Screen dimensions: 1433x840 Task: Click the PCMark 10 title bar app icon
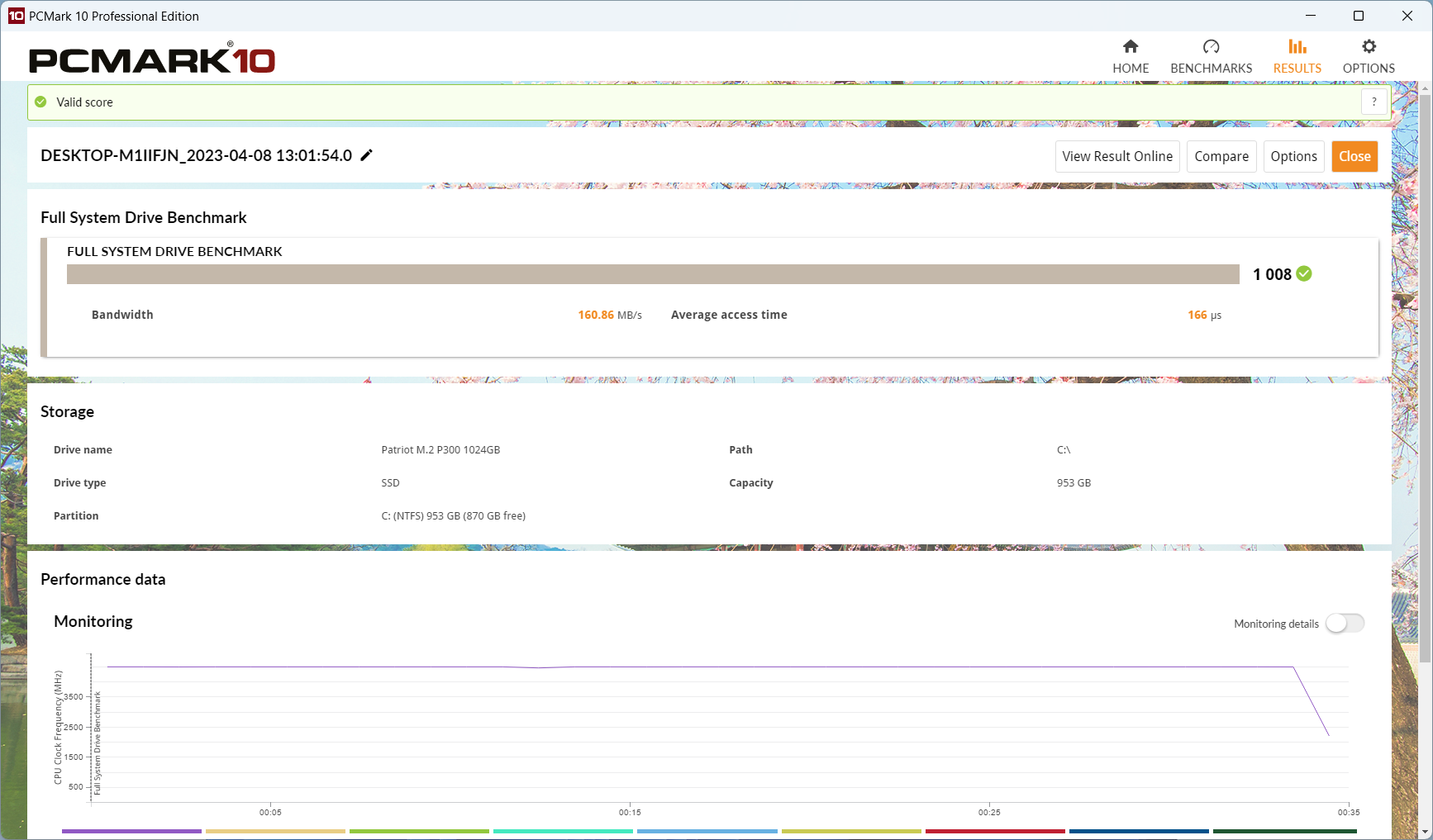click(x=16, y=16)
